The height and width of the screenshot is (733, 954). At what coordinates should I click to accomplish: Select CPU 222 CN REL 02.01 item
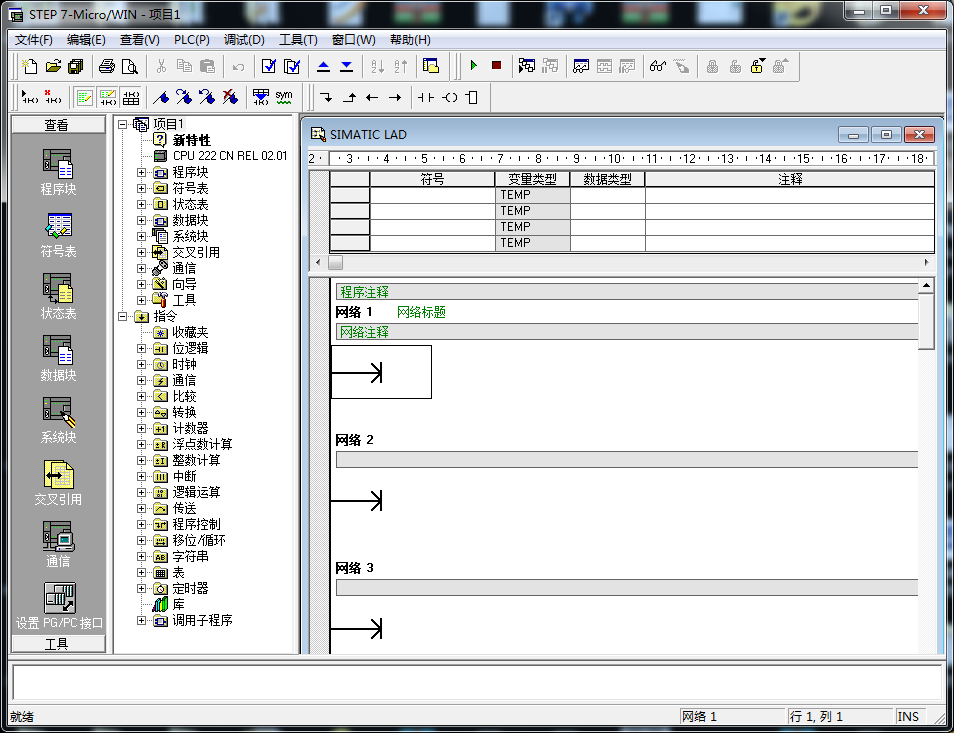pyautogui.click(x=229, y=156)
